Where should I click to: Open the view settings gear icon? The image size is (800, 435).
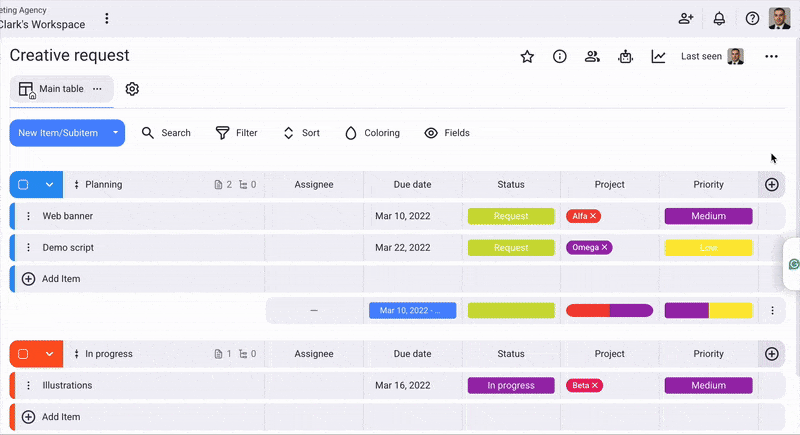[132, 89]
